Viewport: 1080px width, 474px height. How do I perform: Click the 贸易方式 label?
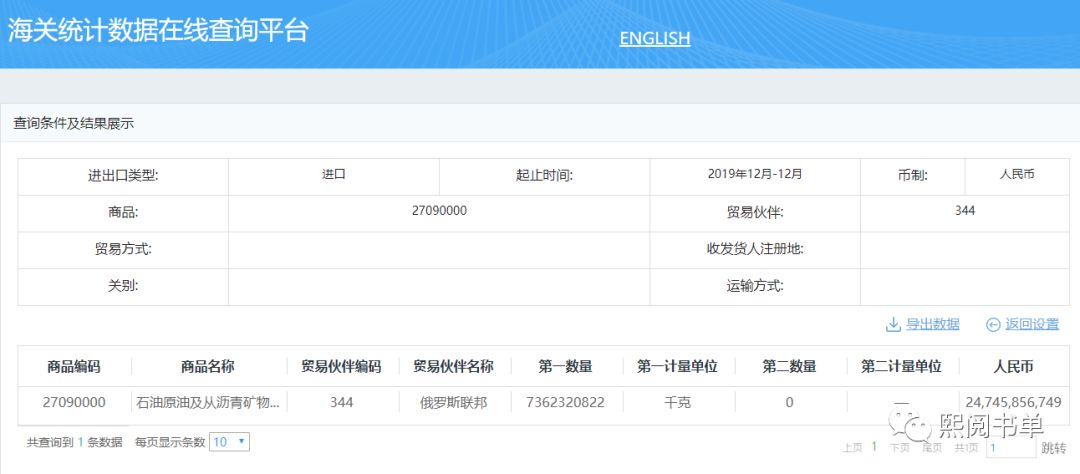[123, 249]
